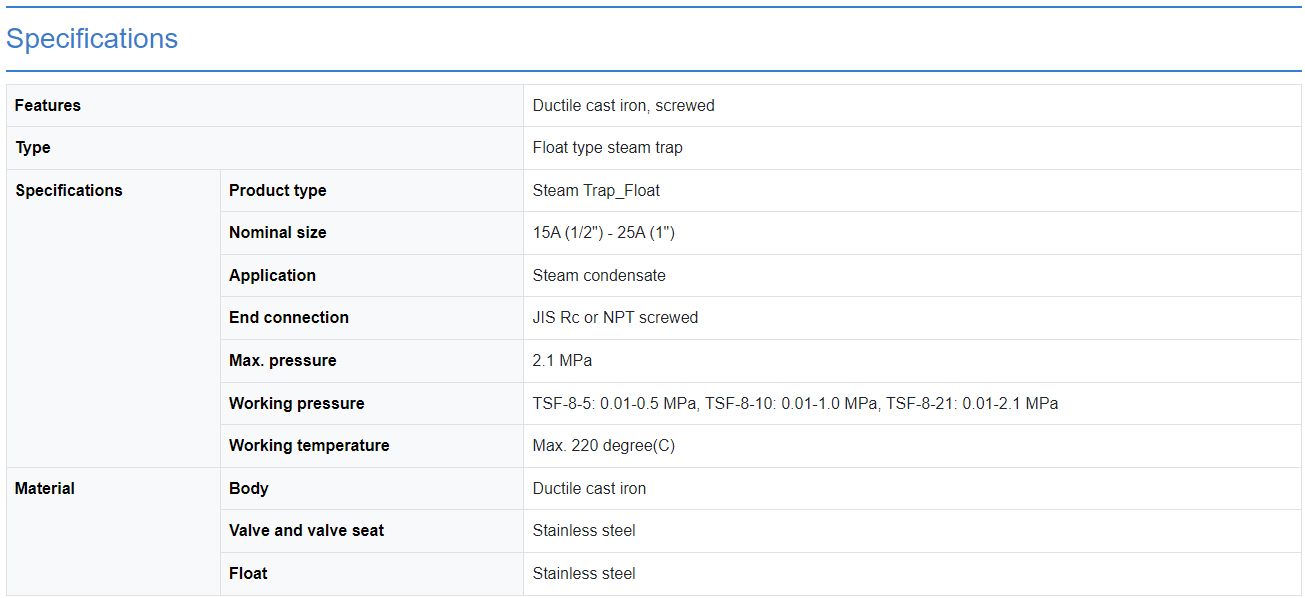Click the Nominal size label
The image size is (1305, 598).
(x=277, y=233)
